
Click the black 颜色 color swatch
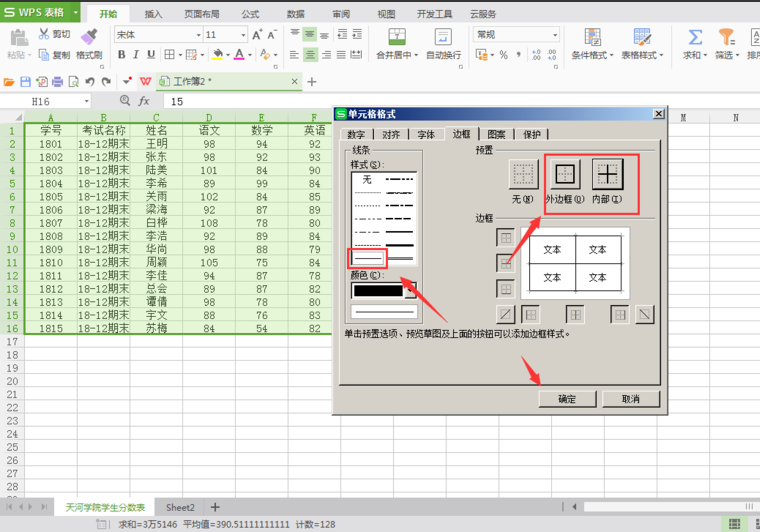pos(377,290)
